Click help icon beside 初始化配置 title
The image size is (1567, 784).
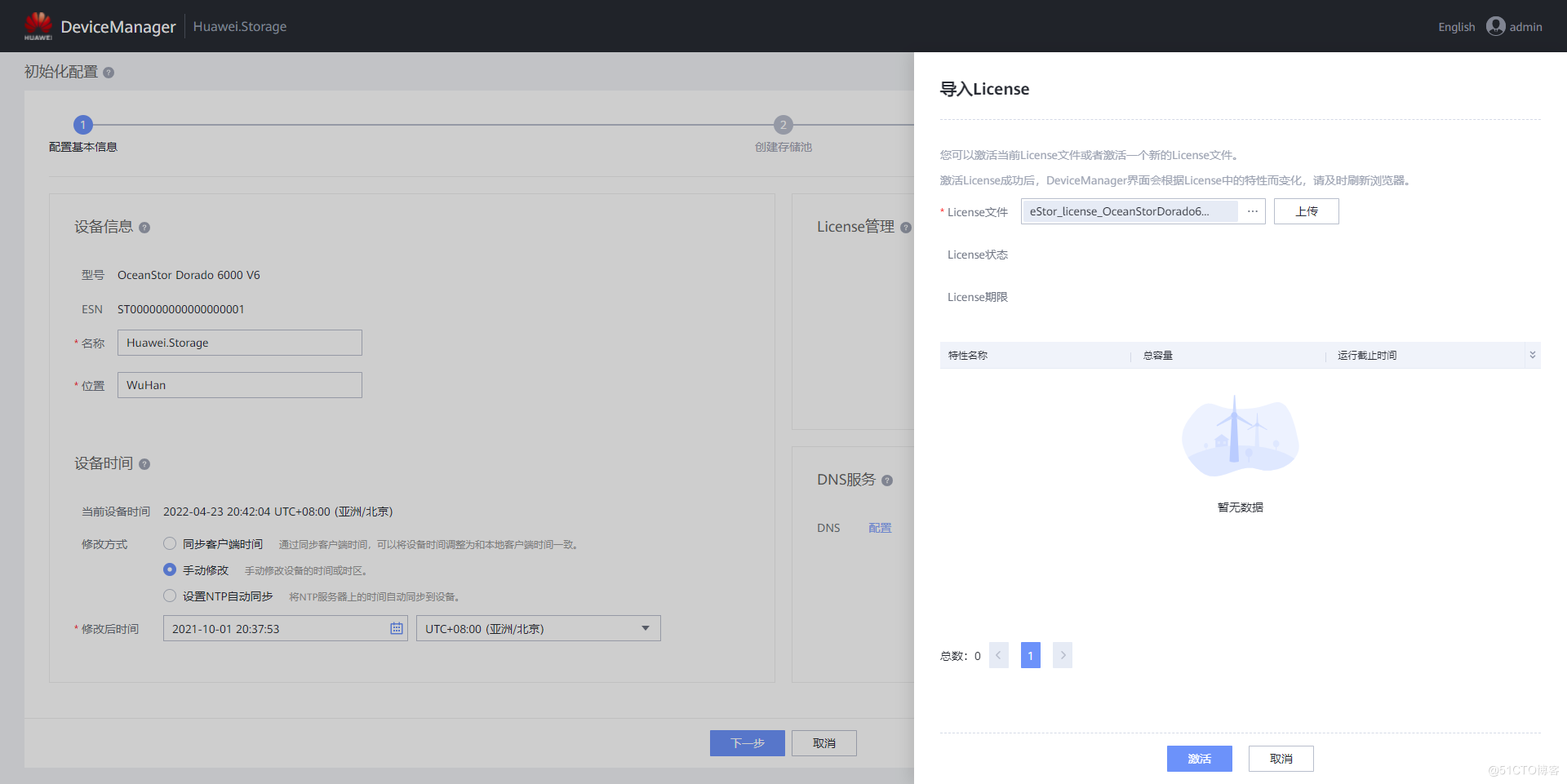[109, 73]
